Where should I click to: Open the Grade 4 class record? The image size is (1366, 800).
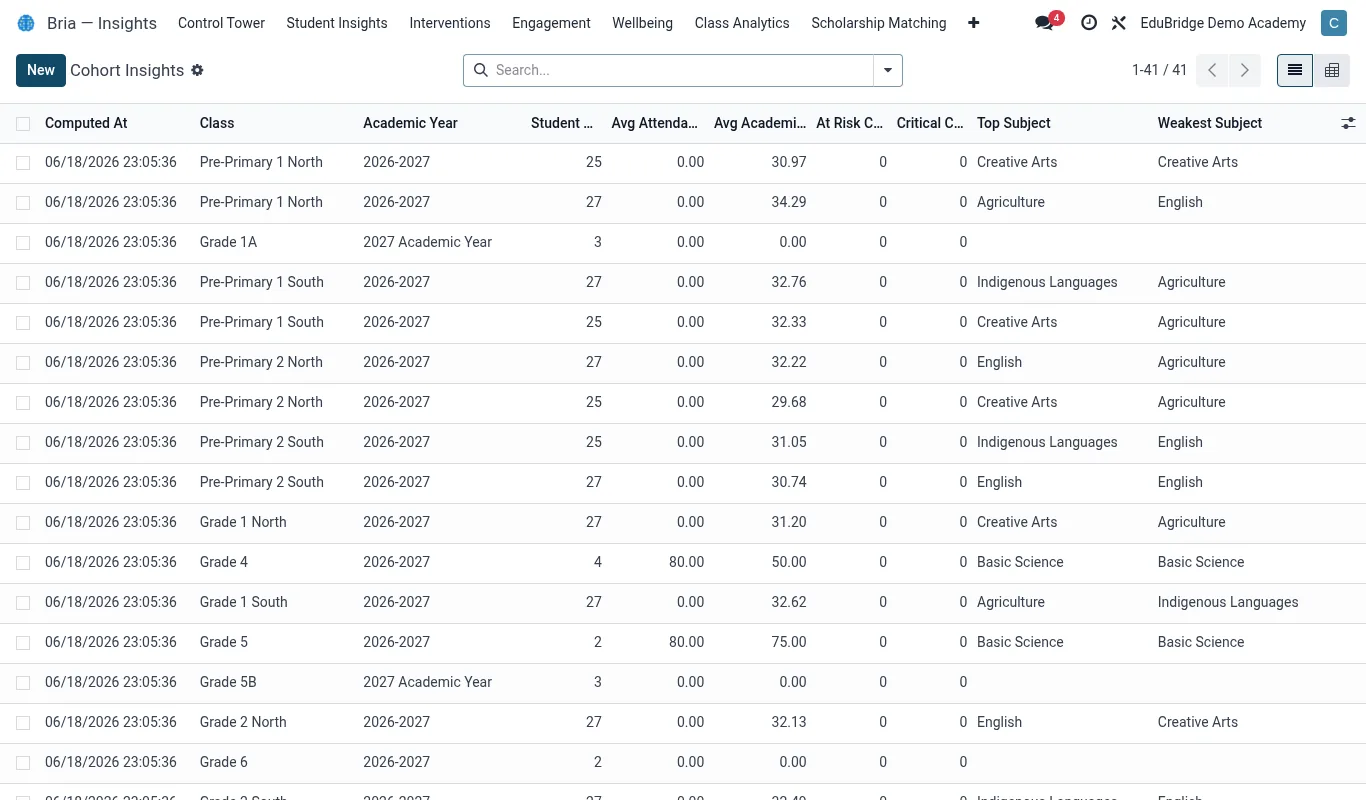click(x=224, y=562)
